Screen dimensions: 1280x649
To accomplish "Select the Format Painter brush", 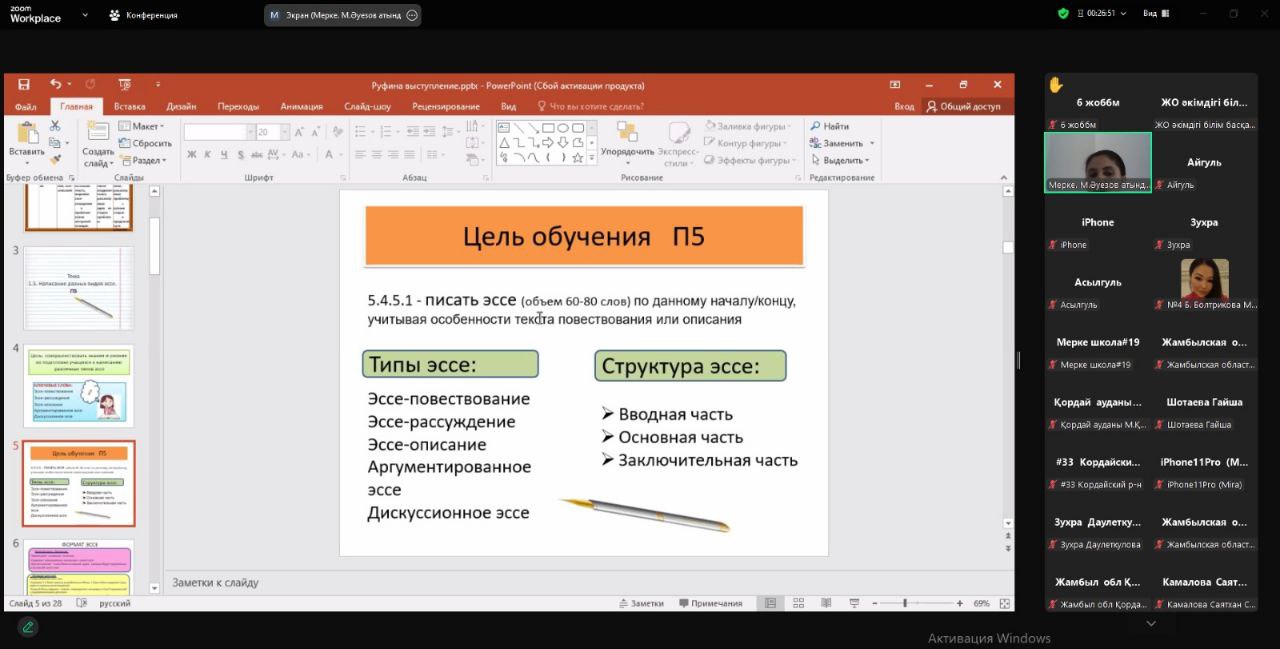I will (x=55, y=158).
